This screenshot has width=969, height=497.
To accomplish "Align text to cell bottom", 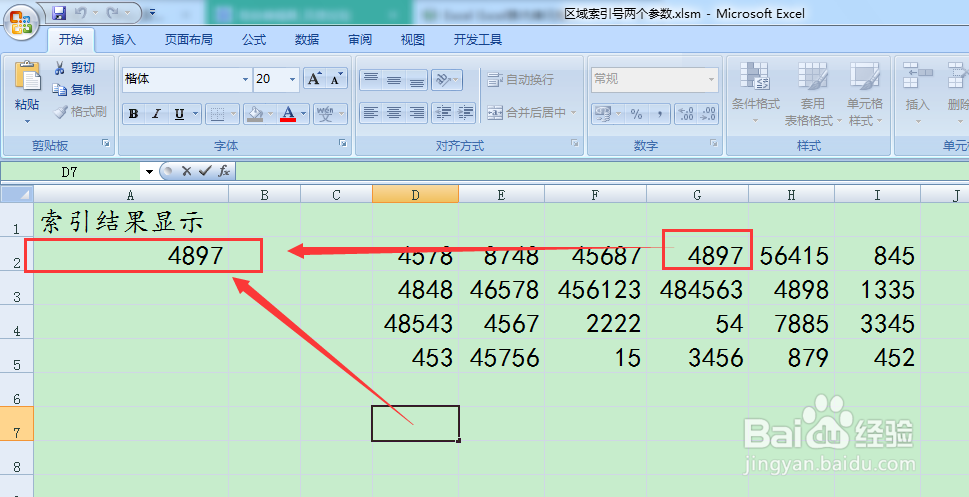I will pos(417,79).
